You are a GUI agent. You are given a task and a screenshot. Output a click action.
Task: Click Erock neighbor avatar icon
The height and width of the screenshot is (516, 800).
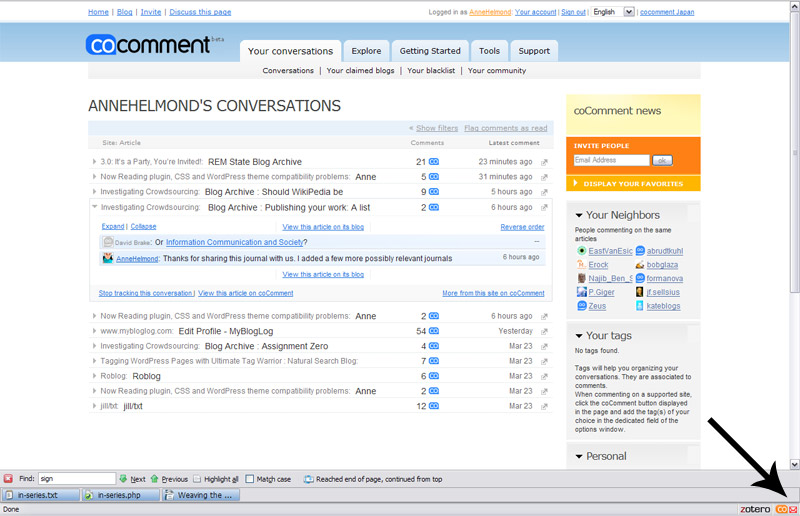point(582,264)
